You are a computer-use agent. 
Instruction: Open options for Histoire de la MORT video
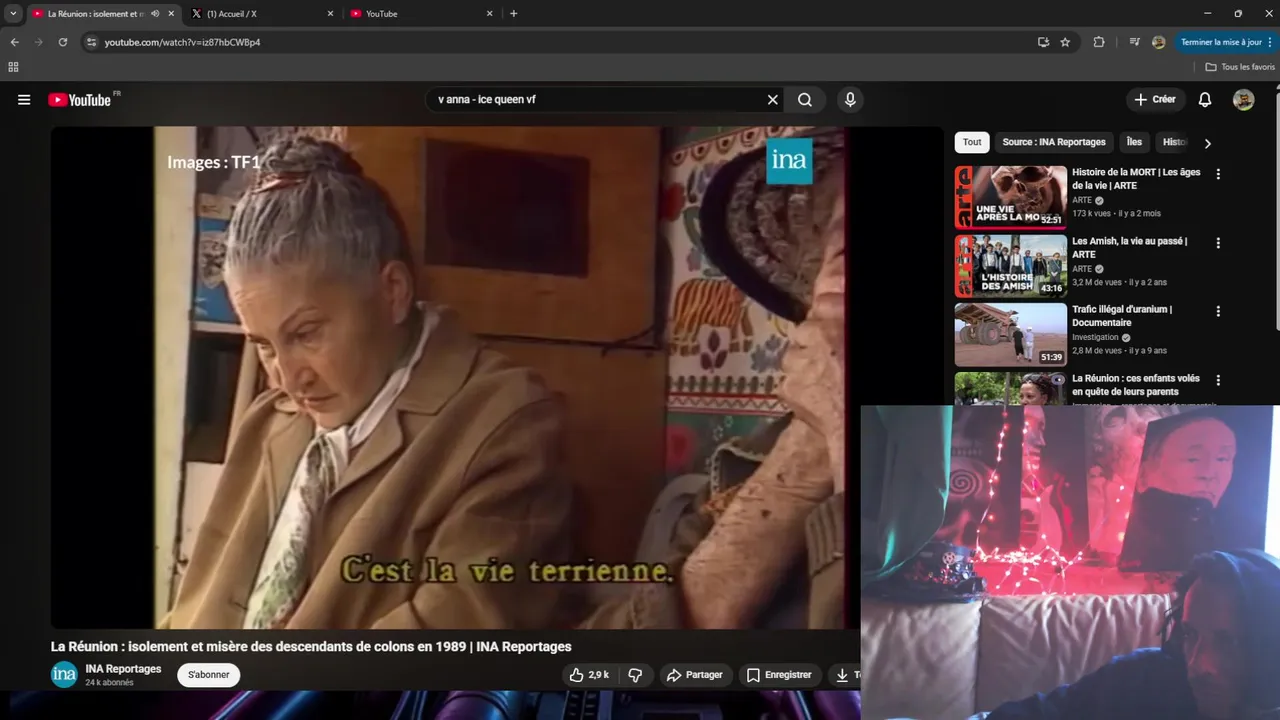(1218, 174)
